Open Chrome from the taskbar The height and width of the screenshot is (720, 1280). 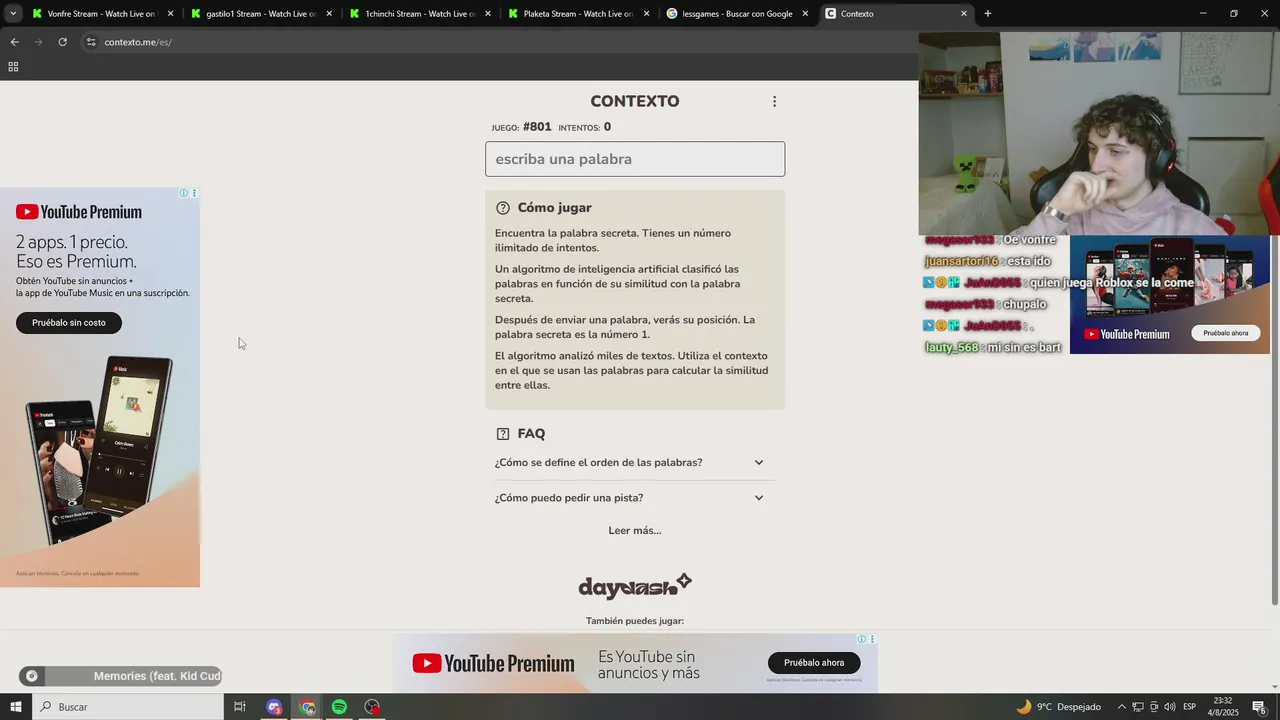pyautogui.click(x=307, y=707)
